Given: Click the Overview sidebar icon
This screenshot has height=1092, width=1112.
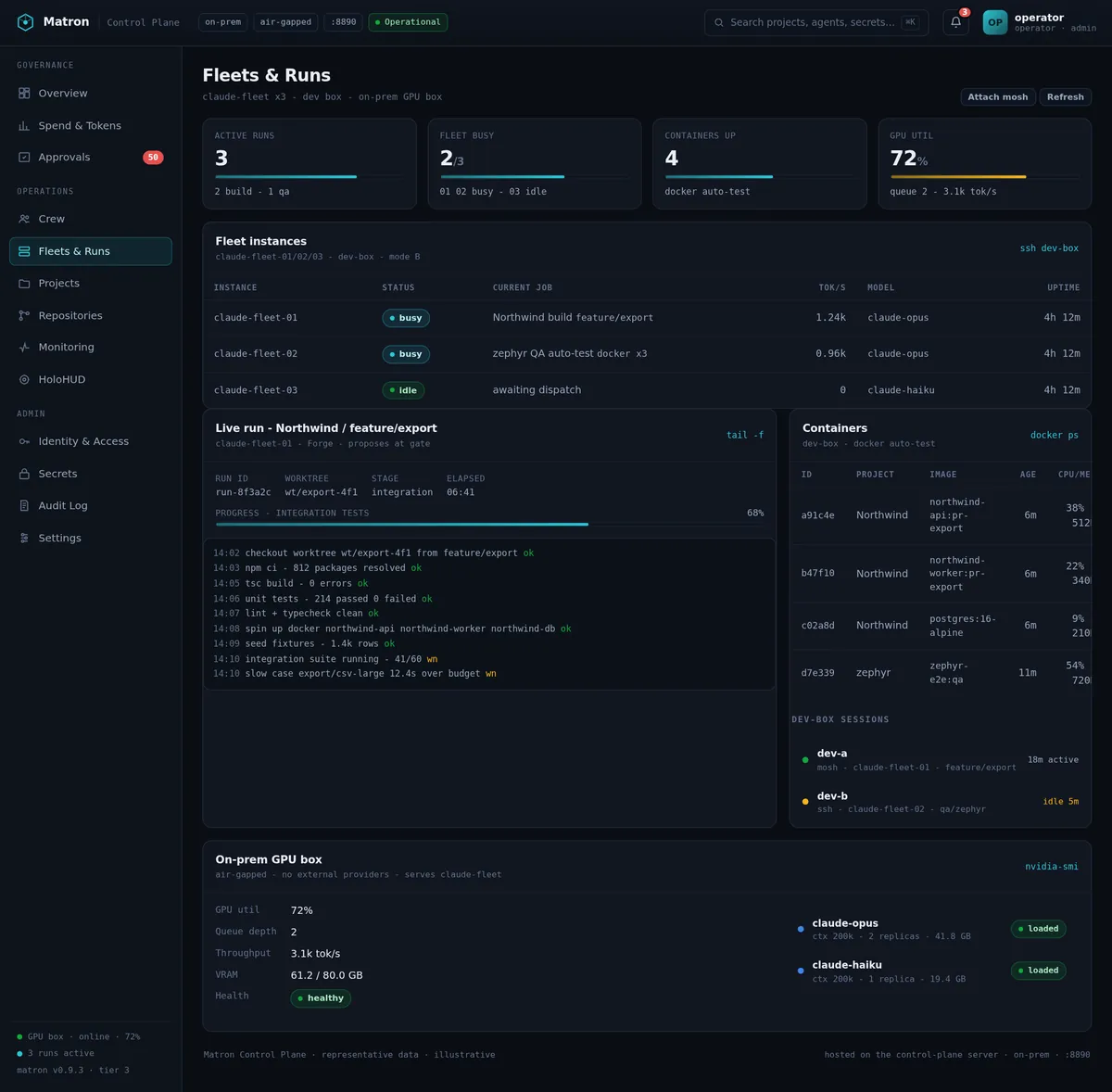Looking at the screenshot, I should (x=24, y=94).
